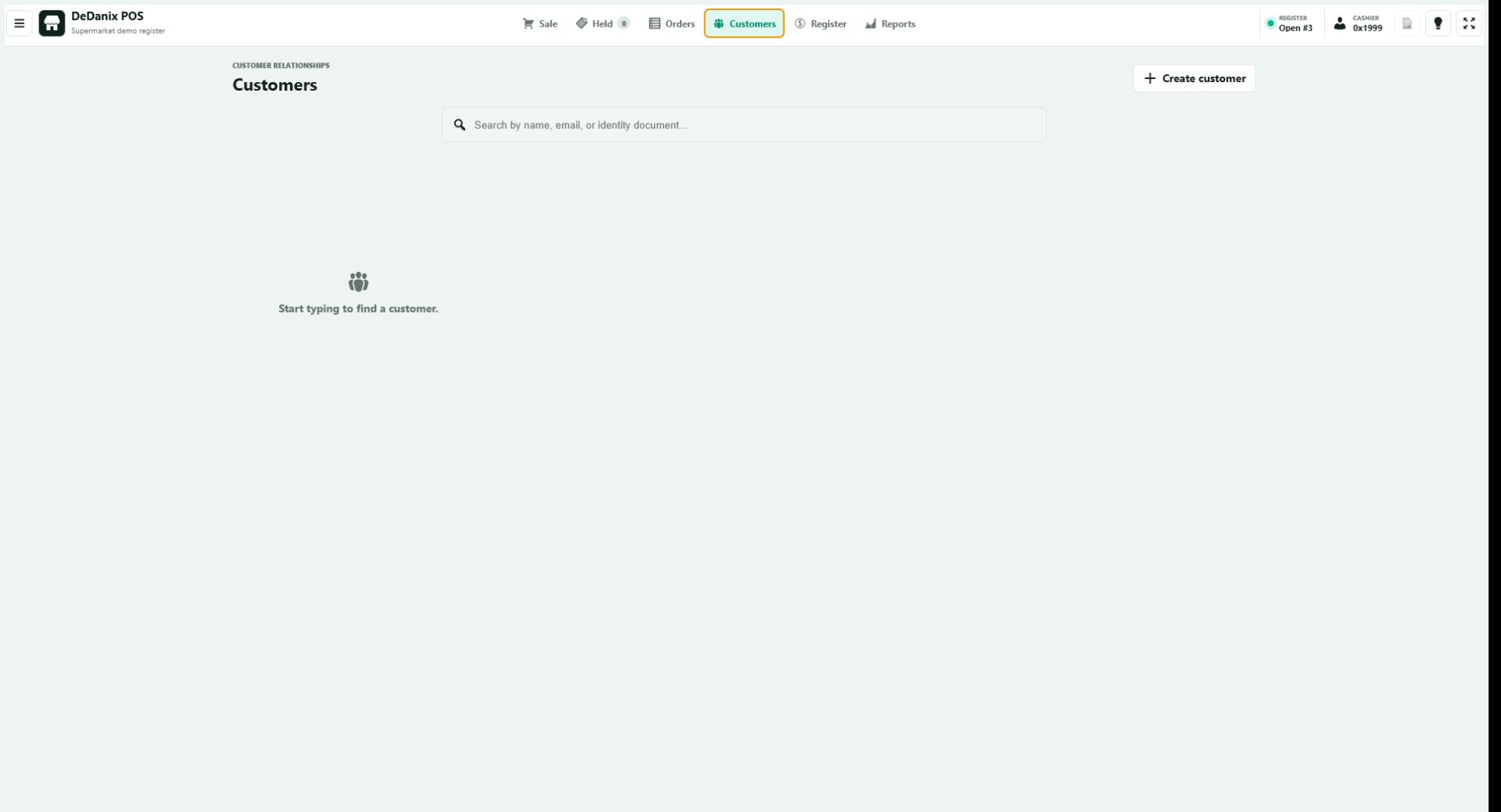Click the document icon in header
This screenshot has height=812, width=1501.
pyautogui.click(x=1407, y=23)
